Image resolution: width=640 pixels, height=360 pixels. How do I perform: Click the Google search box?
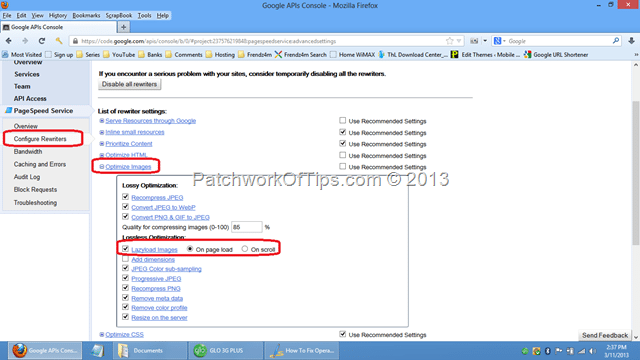558,41
